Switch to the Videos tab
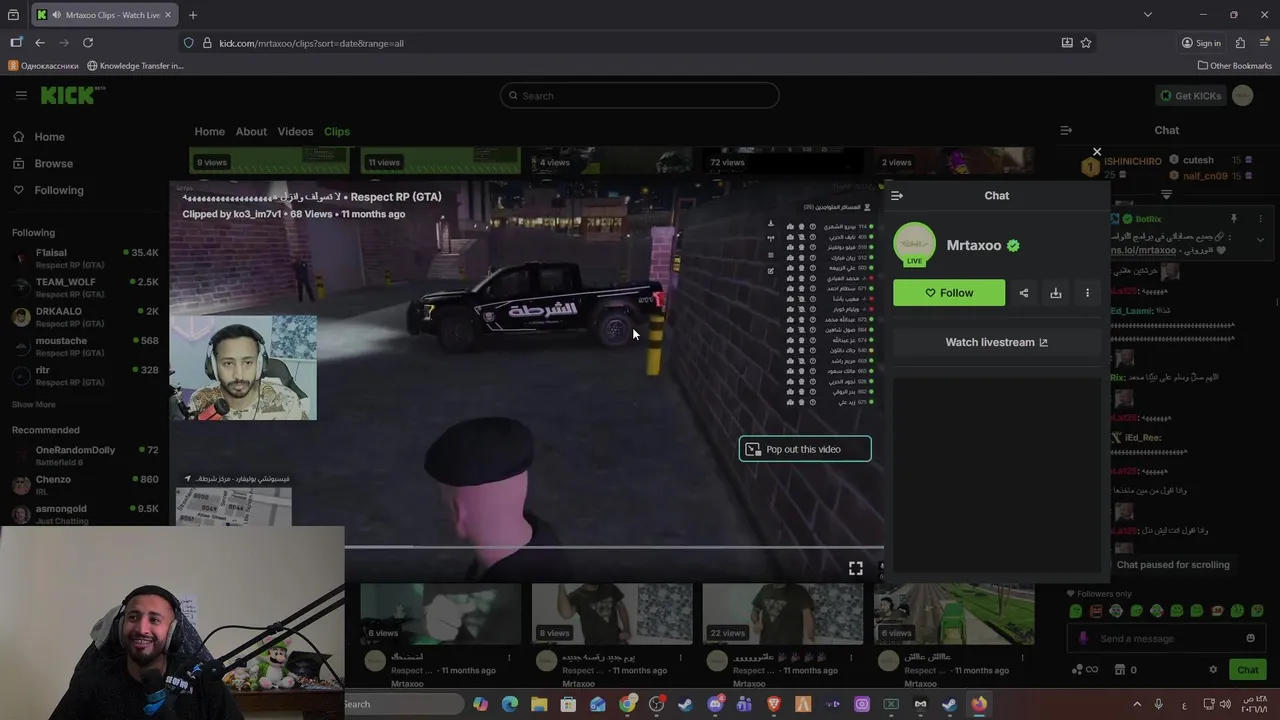This screenshot has height=720, width=1280. (295, 131)
